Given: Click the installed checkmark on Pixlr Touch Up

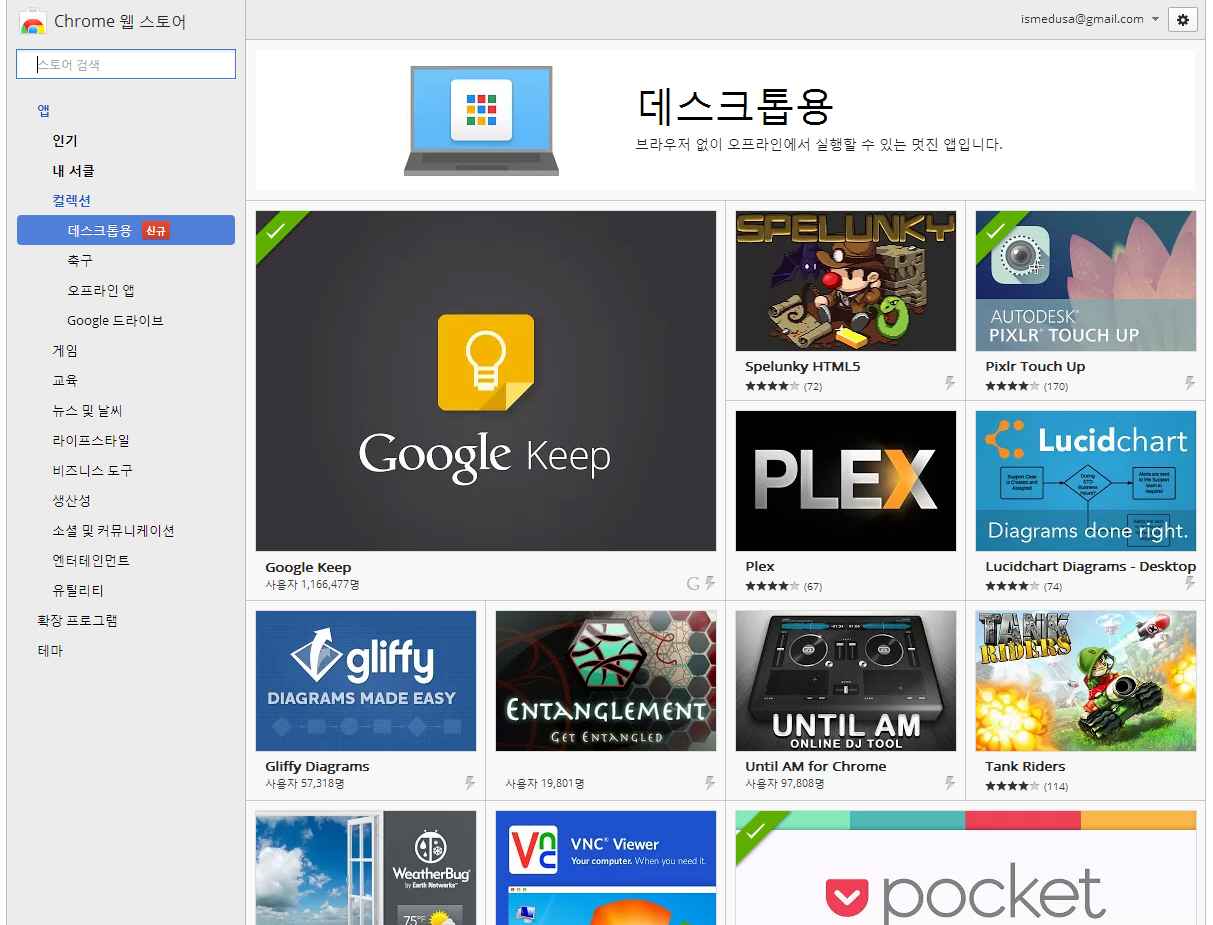Looking at the screenshot, I should [x=995, y=230].
